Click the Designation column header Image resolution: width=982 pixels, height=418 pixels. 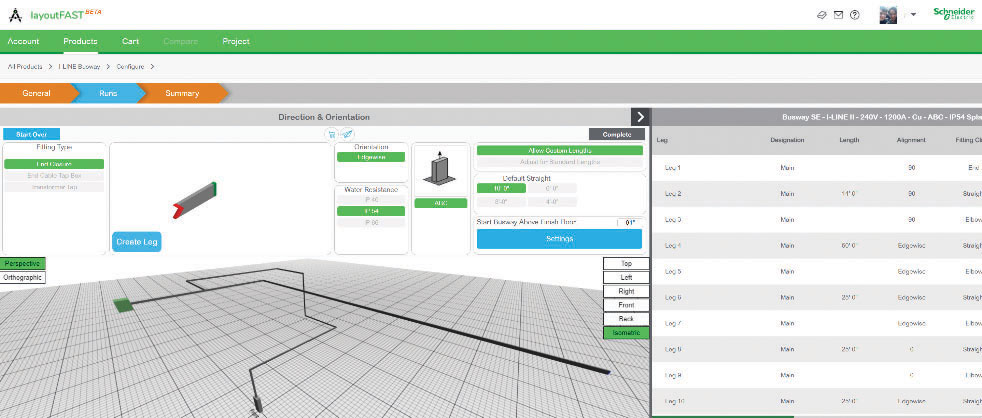coord(787,140)
